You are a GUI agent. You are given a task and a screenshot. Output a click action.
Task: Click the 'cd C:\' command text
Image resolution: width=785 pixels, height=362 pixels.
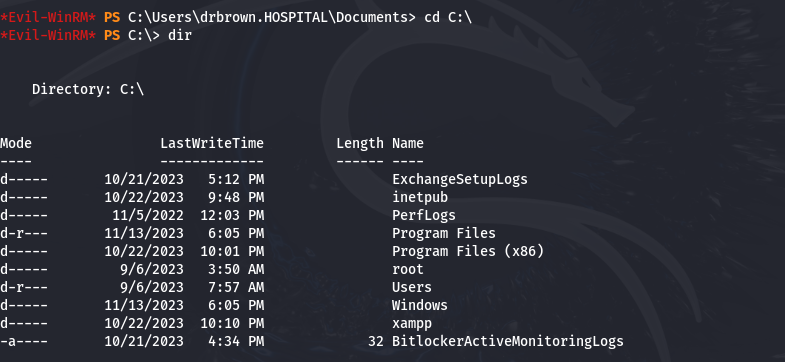448,18
